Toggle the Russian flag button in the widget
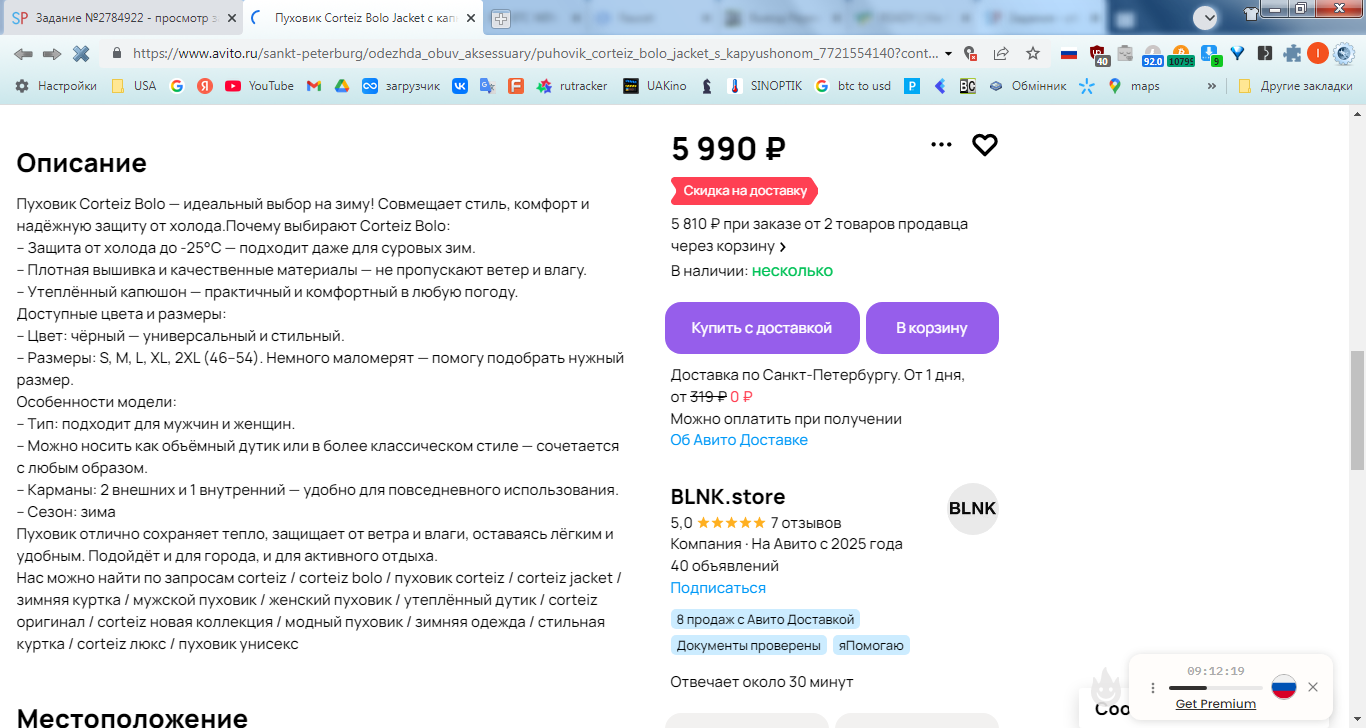1366x728 pixels. point(1284,687)
